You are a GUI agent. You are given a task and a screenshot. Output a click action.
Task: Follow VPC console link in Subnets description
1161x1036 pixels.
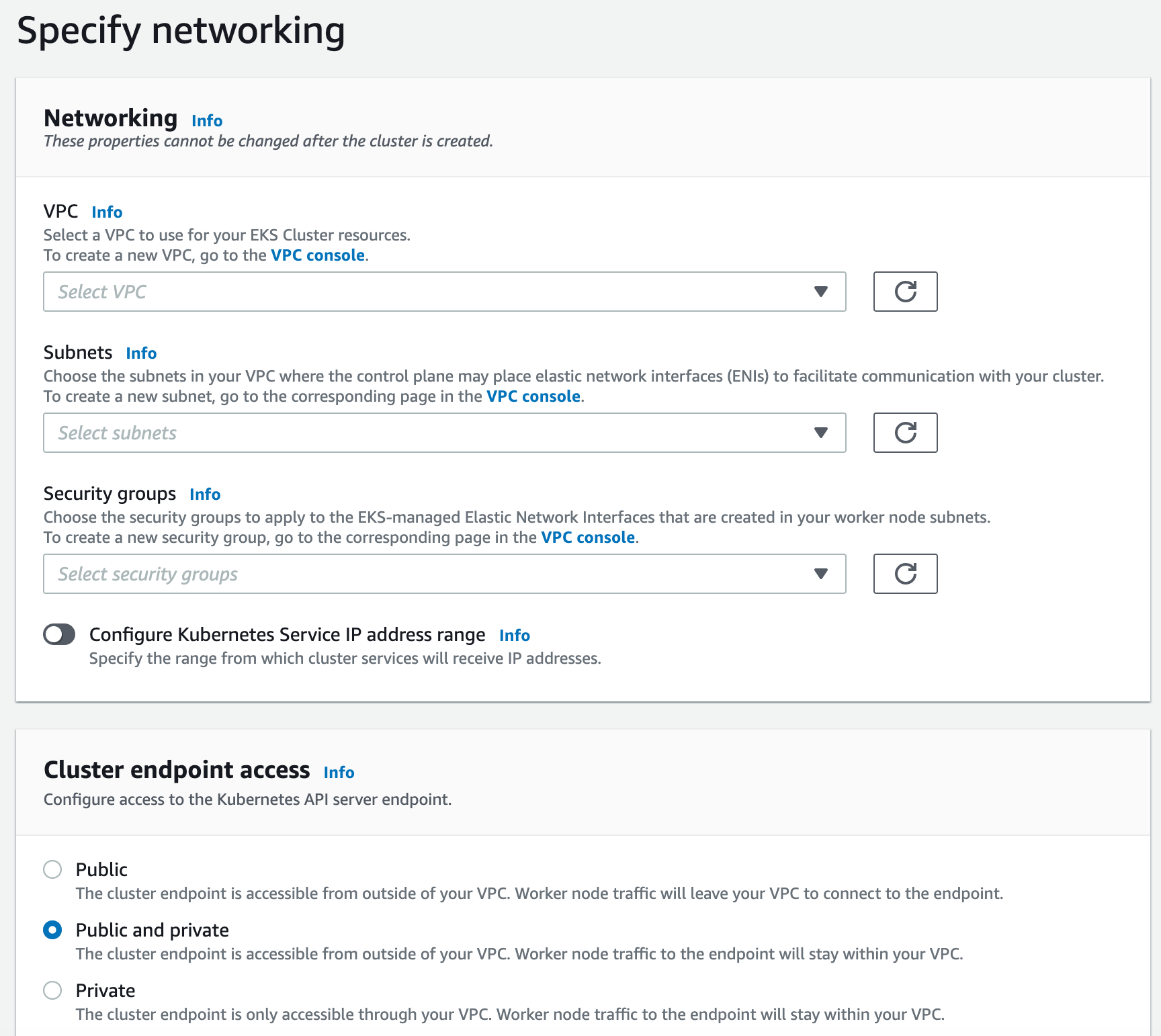[x=533, y=396]
